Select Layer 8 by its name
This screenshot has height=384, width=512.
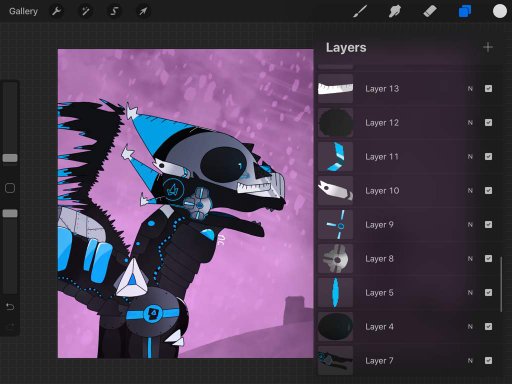click(x=379, y=259)
